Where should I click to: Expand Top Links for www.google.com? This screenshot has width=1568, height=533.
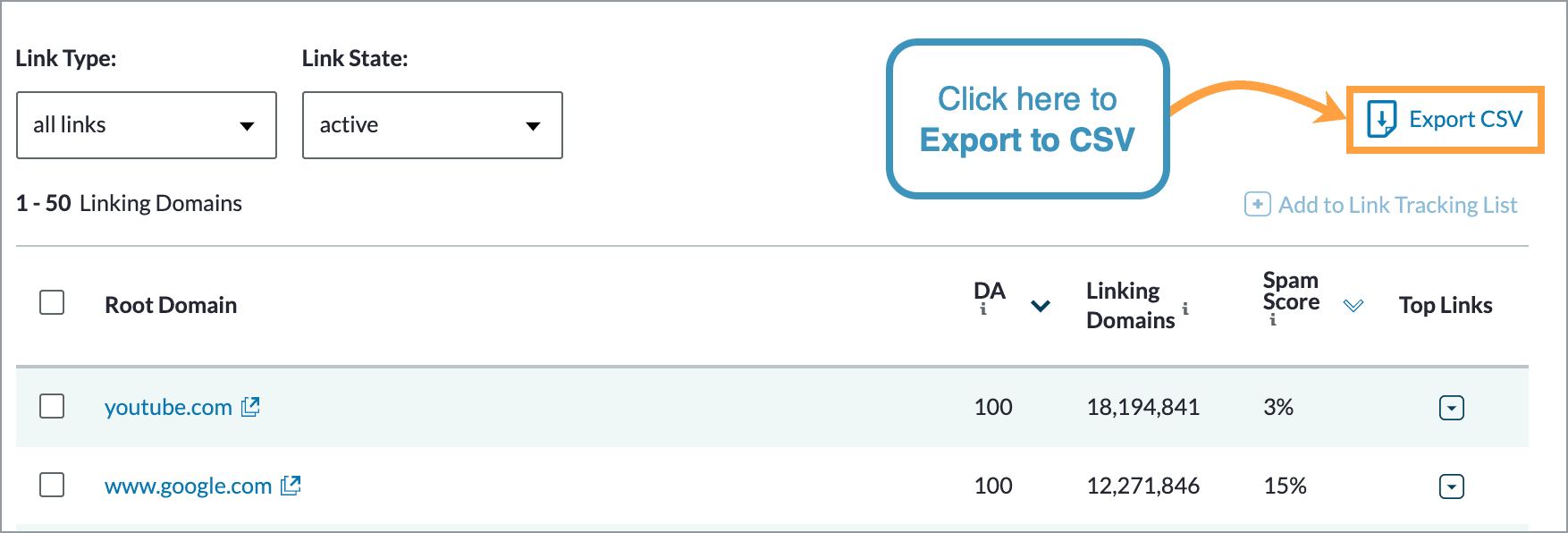point(1451,486)
